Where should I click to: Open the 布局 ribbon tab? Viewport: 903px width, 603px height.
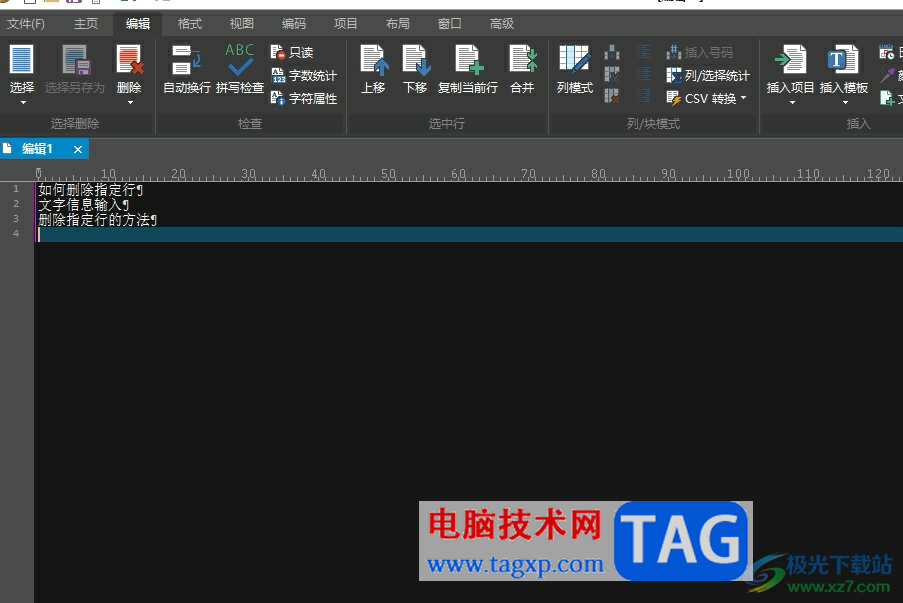[x=397, y=24]
